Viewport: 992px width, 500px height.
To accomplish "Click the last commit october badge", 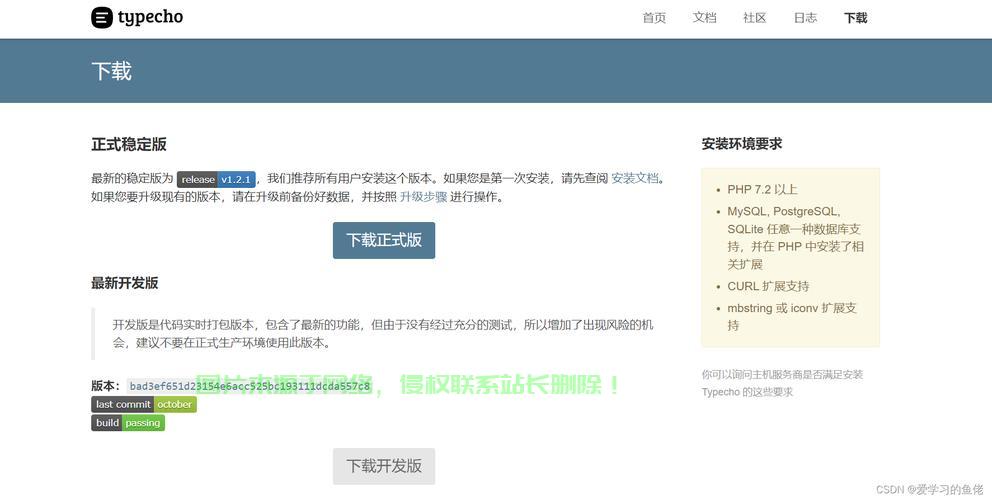I will point(144,404).
